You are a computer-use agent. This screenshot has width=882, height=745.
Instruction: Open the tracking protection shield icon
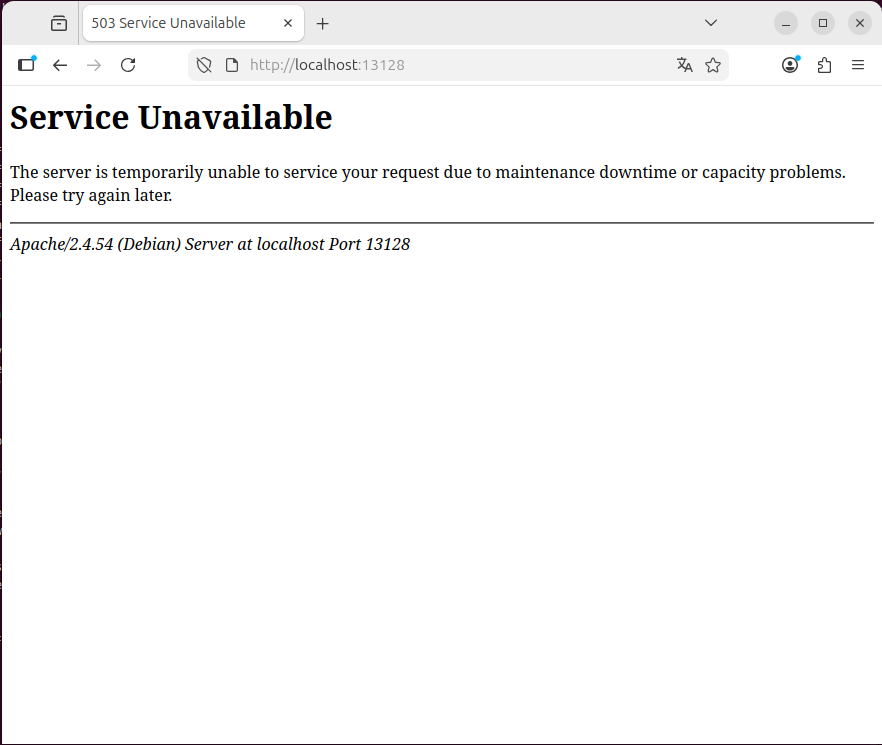pyautogui.click(x=204, y=65)
